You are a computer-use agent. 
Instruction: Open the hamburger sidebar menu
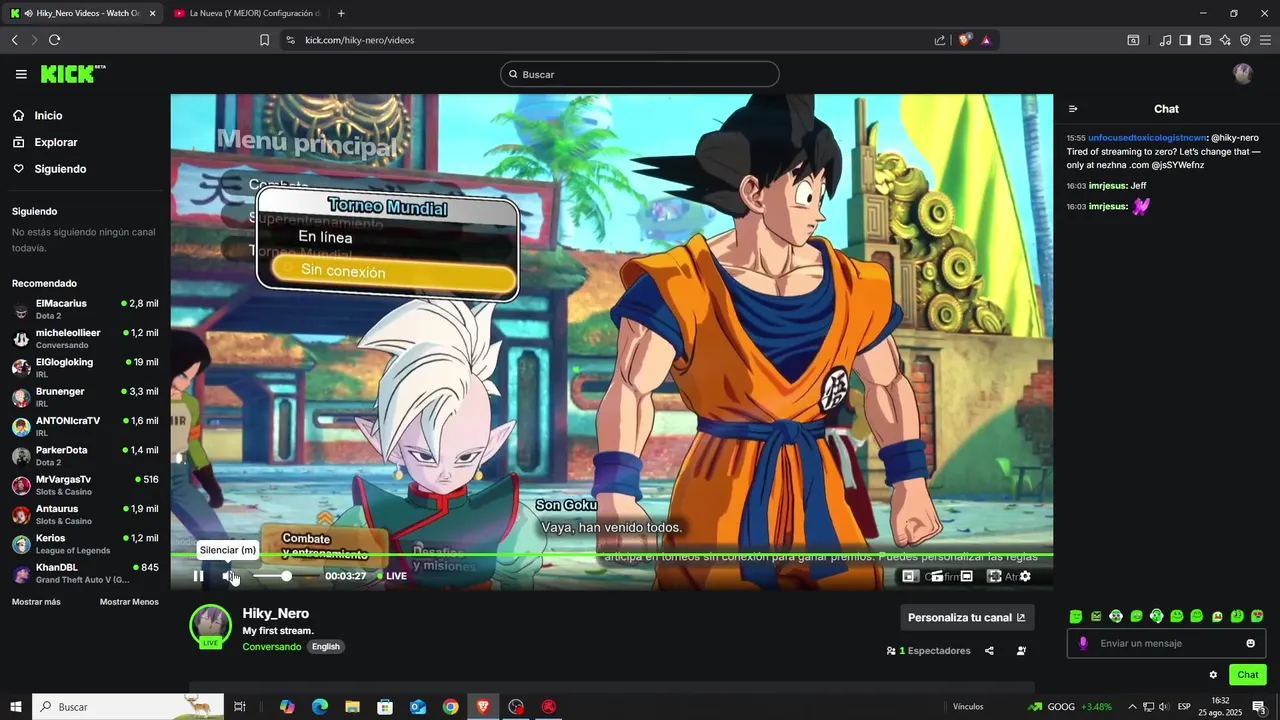pos(21,74)
